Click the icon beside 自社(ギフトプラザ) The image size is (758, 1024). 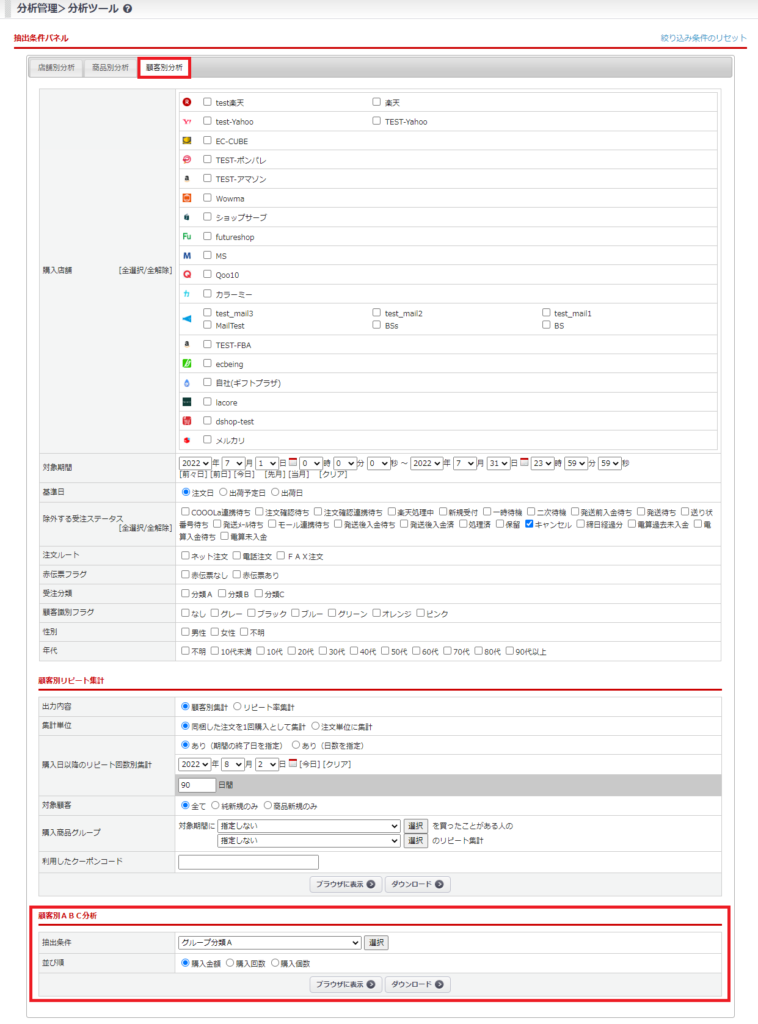click(x=187, y=383)
